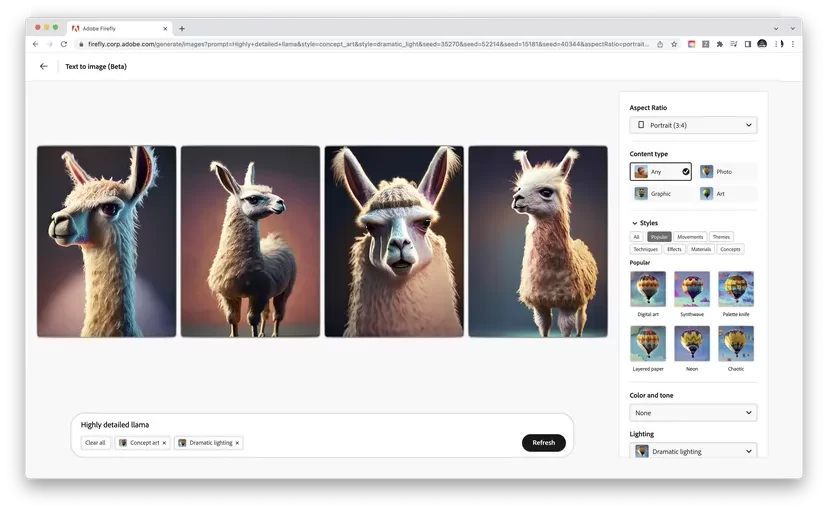Open the browser extensions puzzle icon
The image size is (828, 512).
click(719, 44)
